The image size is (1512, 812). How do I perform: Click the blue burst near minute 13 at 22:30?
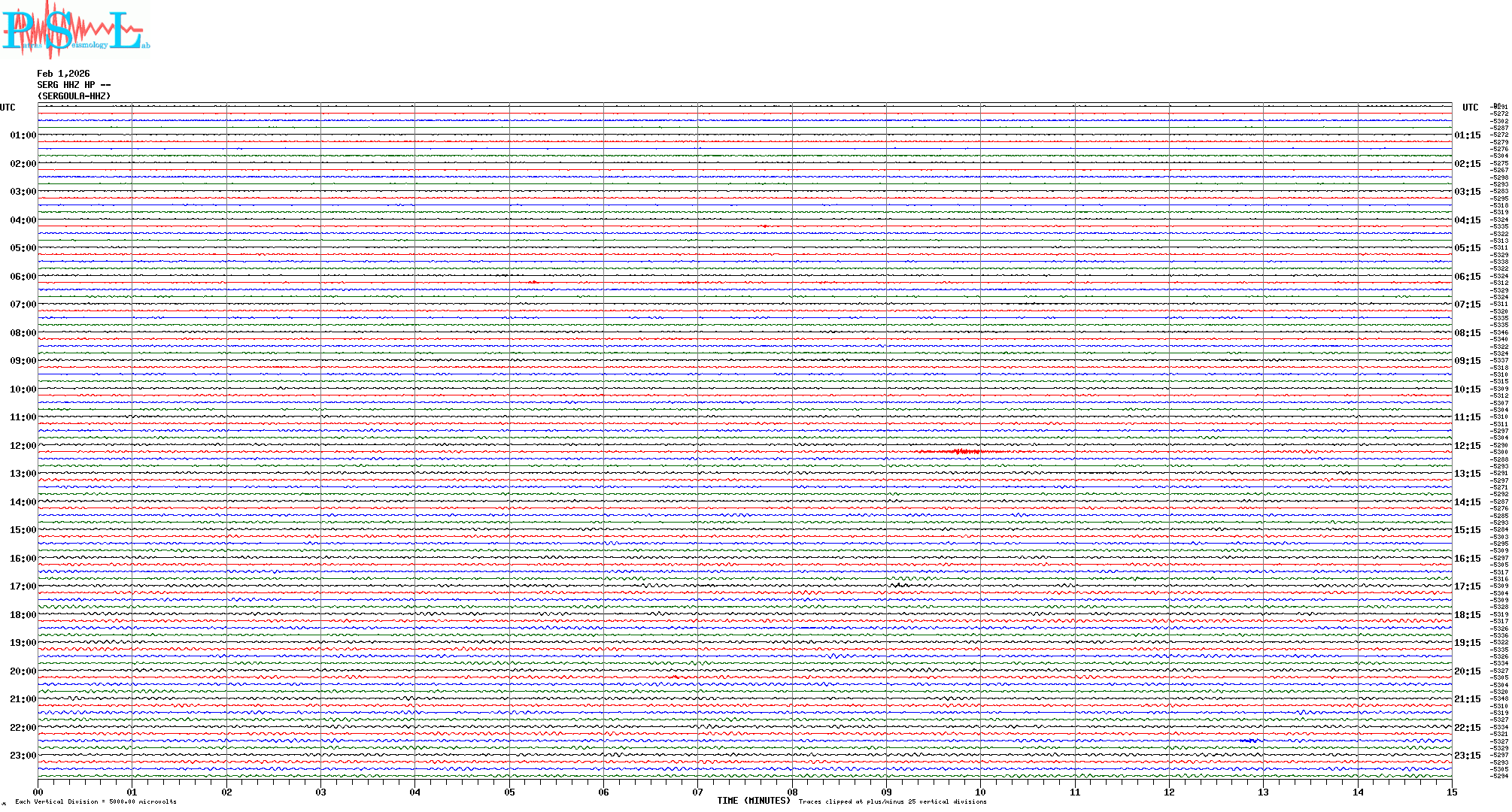(x=1250, y=741)
